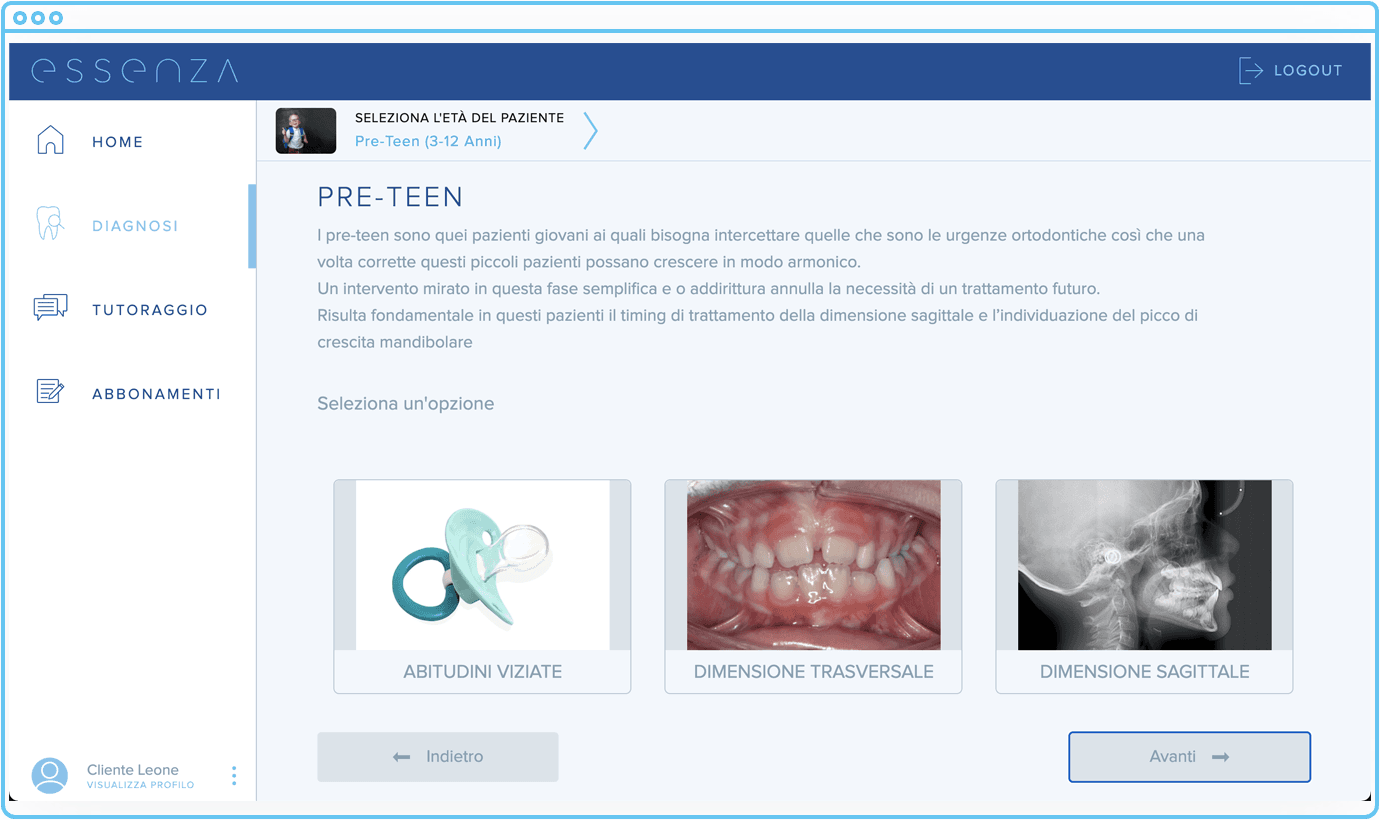This screenshot has height=820, width=1380.
Task: Click the Seleziona l'età del paziente label
Action: (x=459, y=118)
